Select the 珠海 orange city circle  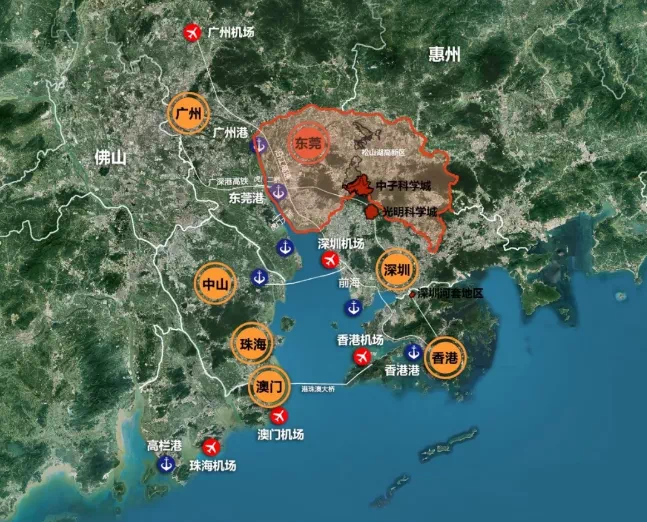[253, 344]
